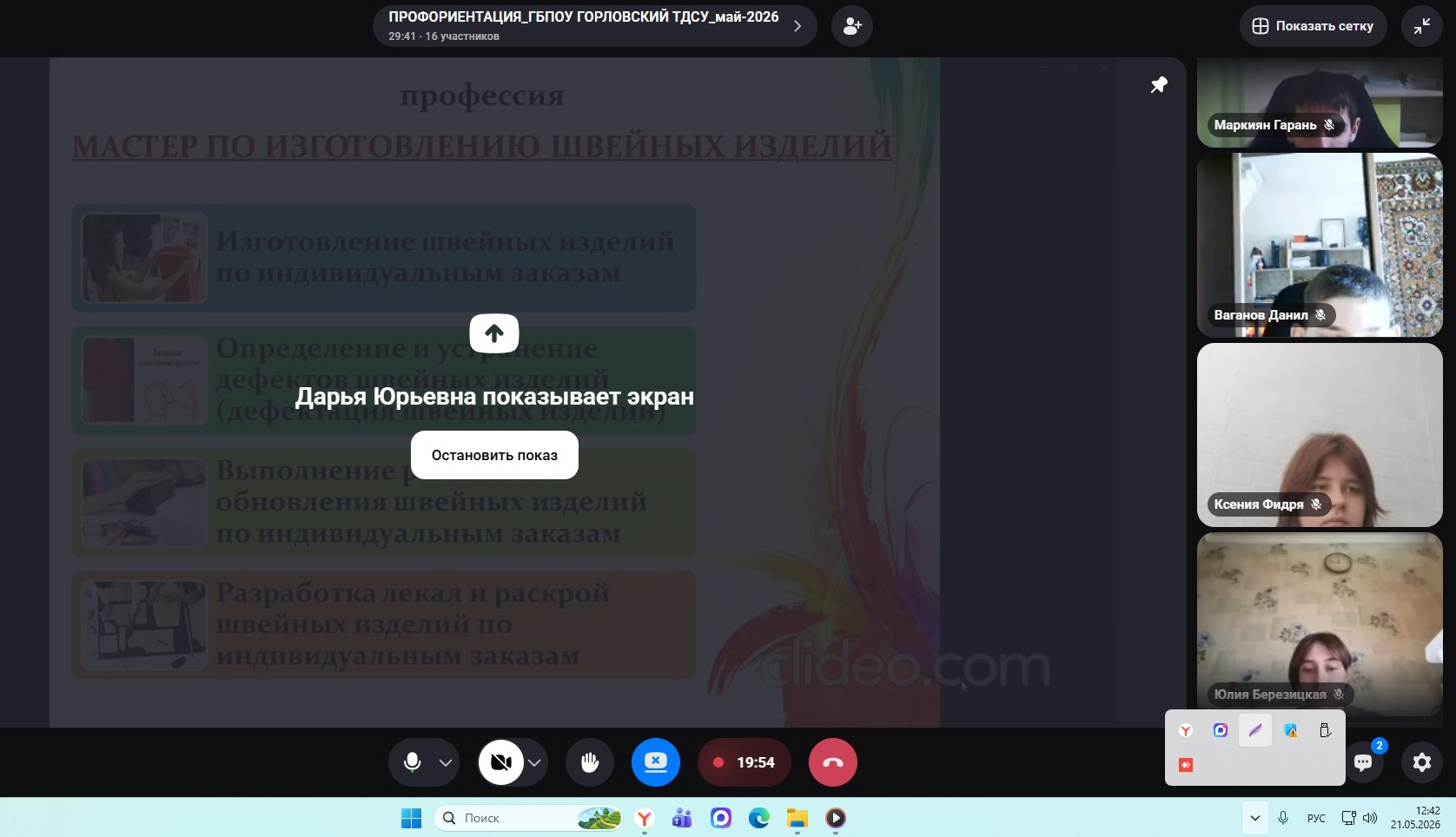The height and width of the screenshot is (837, 1456).
Task: Open the conference details via the ПРОФОРИЕНТАЦИЯ title
Action: [x=584, y=16]
